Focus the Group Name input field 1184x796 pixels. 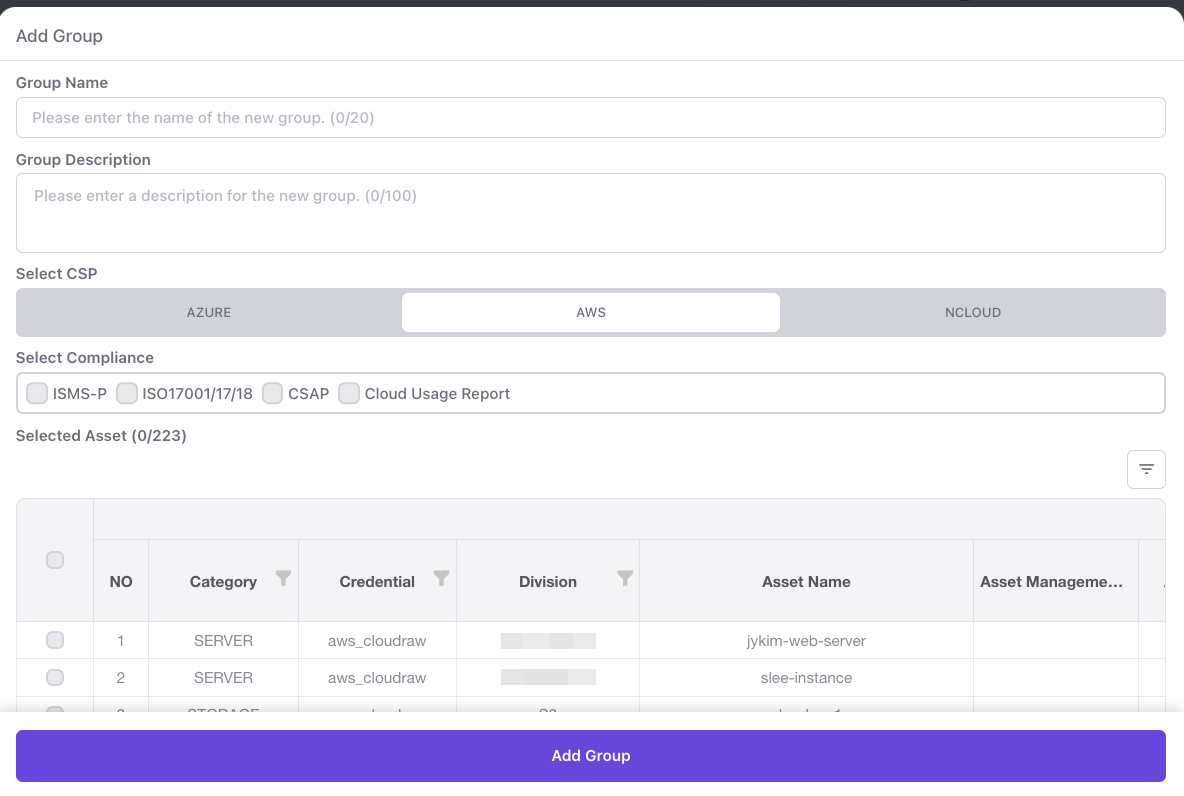tap(590, 118)
